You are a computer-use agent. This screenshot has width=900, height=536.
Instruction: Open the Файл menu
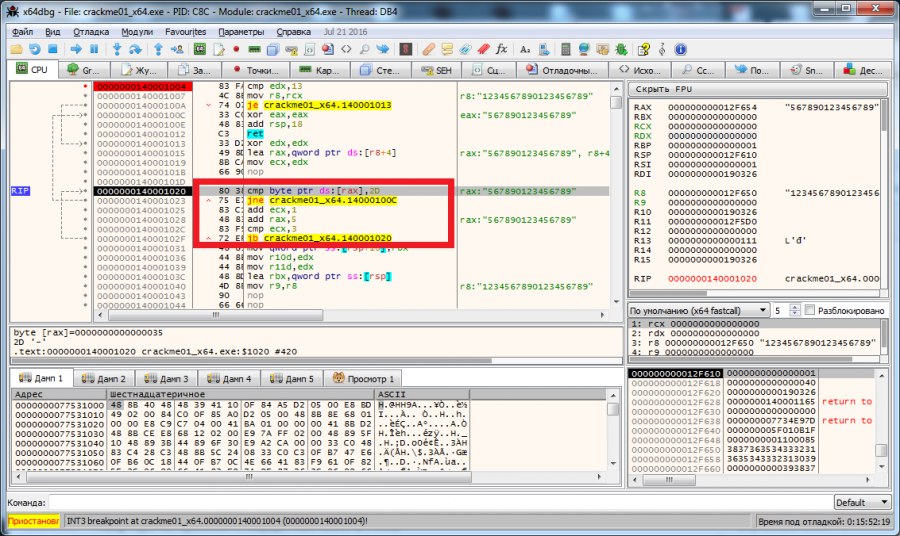(22, 32)
